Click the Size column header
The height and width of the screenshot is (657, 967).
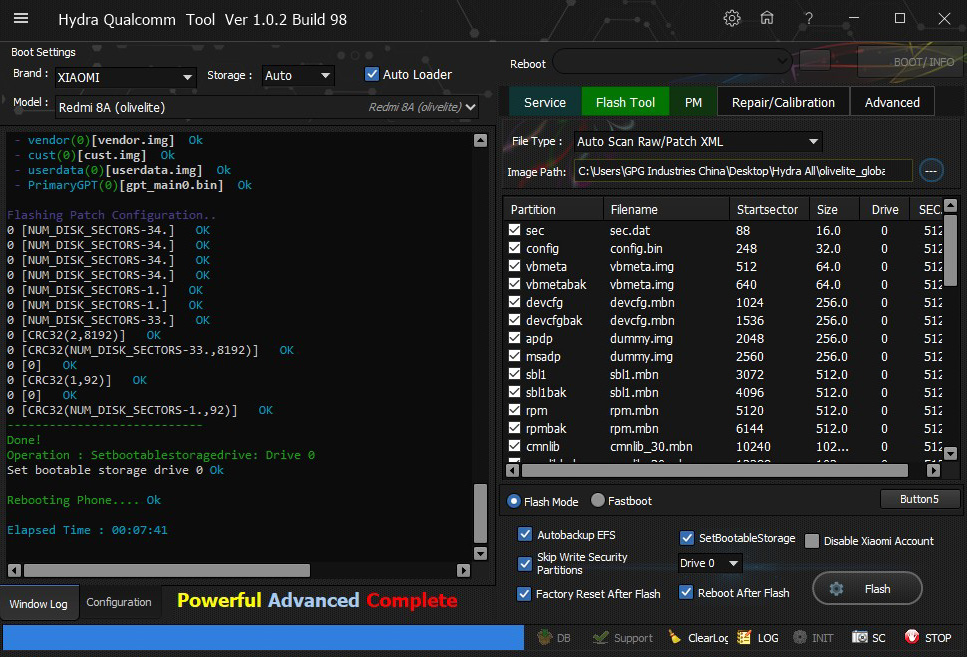click(x=834, y=209)
